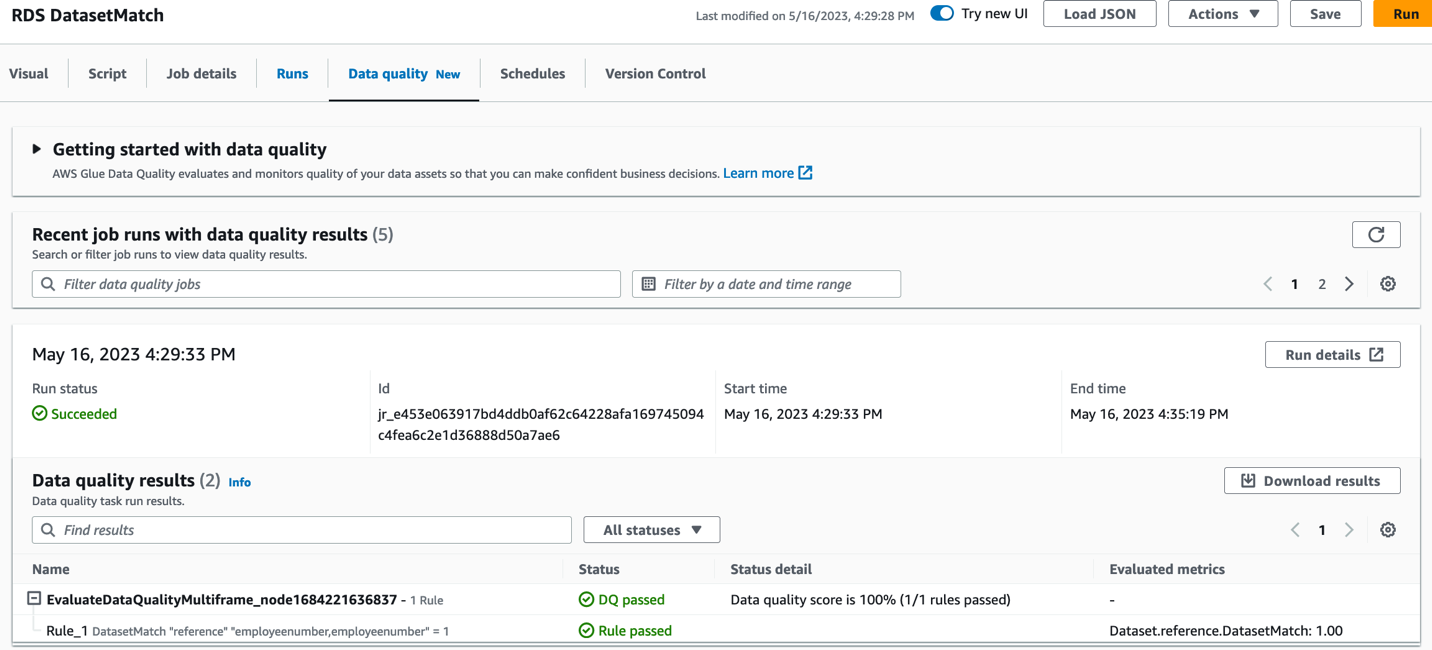Image resolution: width=1432 pixels, height=650 pixels.
Task: Click the Evaluated metrics column header
Action: pyautogui.click(x=1167, y=569)
